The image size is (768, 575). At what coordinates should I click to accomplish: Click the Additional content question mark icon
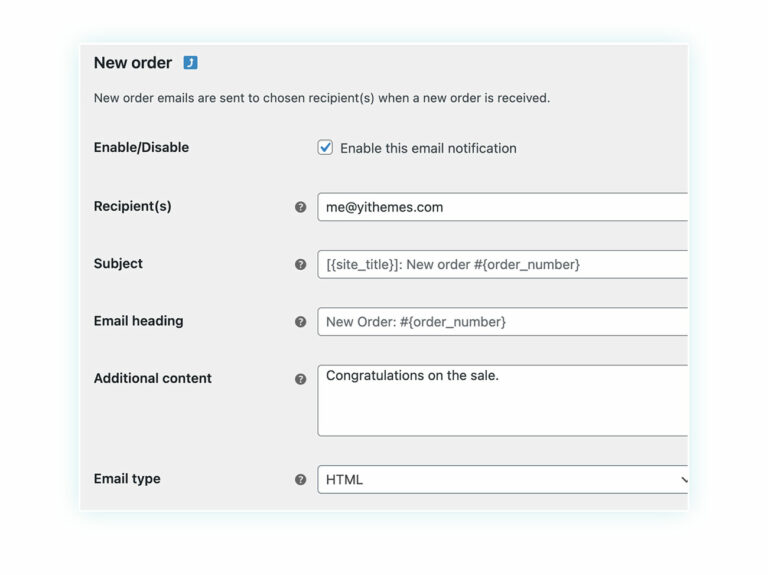300,379
